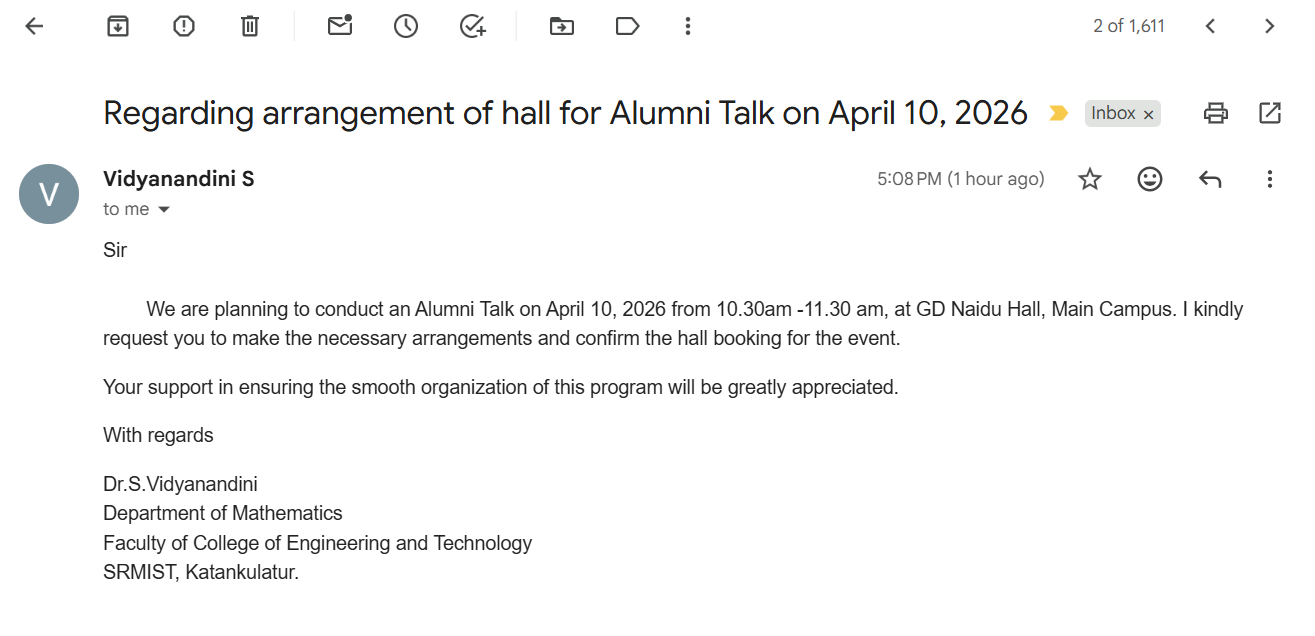This screenshot has width=1315, height=636.
Task: Go to the older email conversation
Action: (x=1270, y=27)
